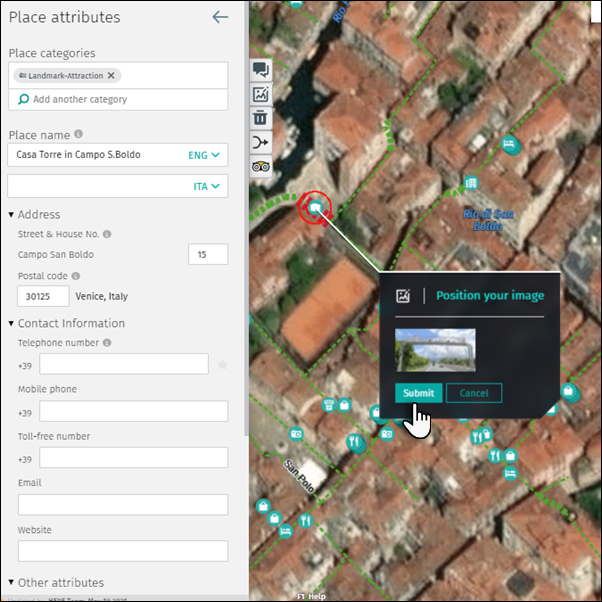Viewport: 602px width, 602px height.
Task: Click the F1 Help link
Action: point(312,596)
